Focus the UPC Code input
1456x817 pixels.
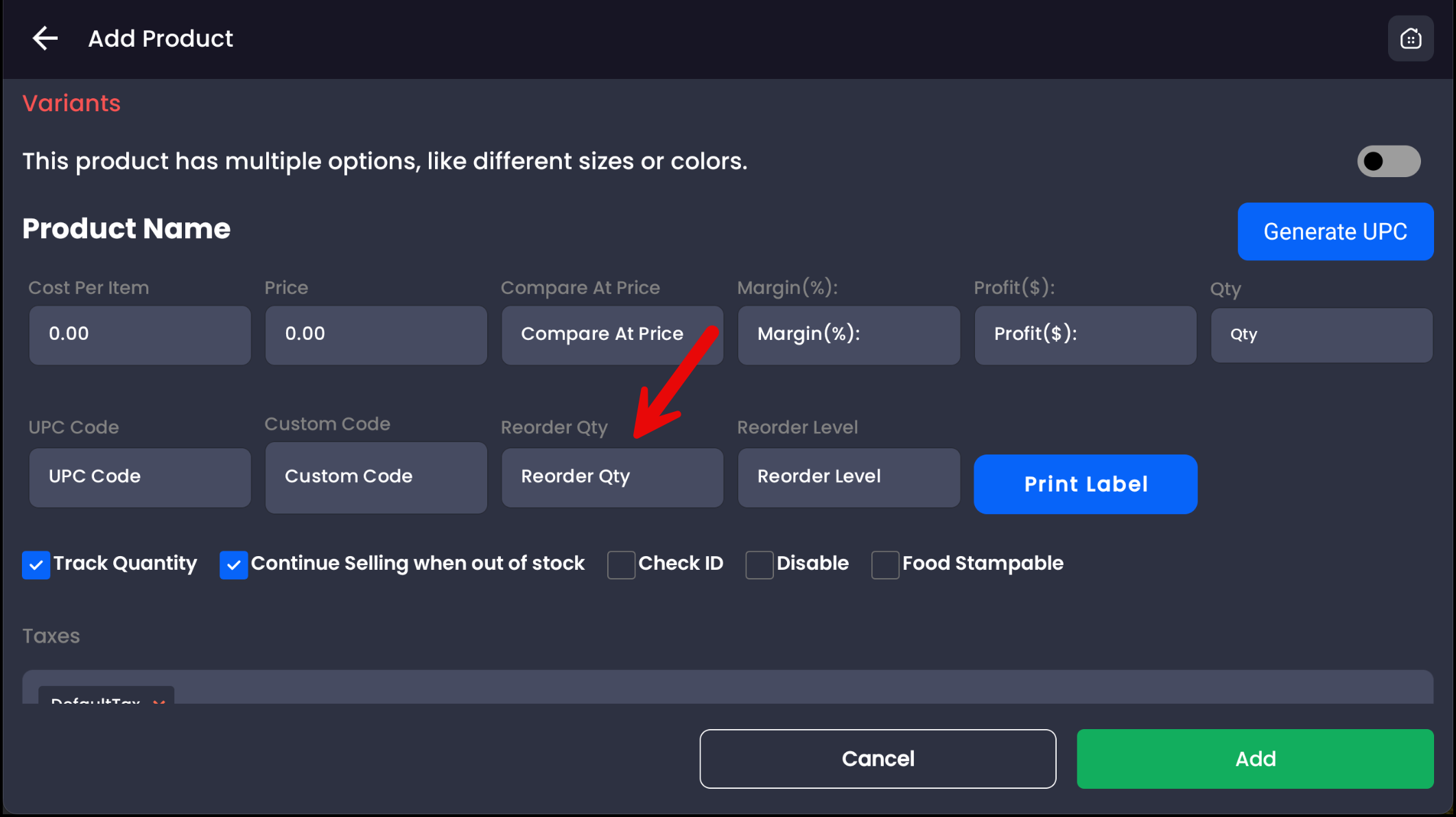[x=140, y=477]
